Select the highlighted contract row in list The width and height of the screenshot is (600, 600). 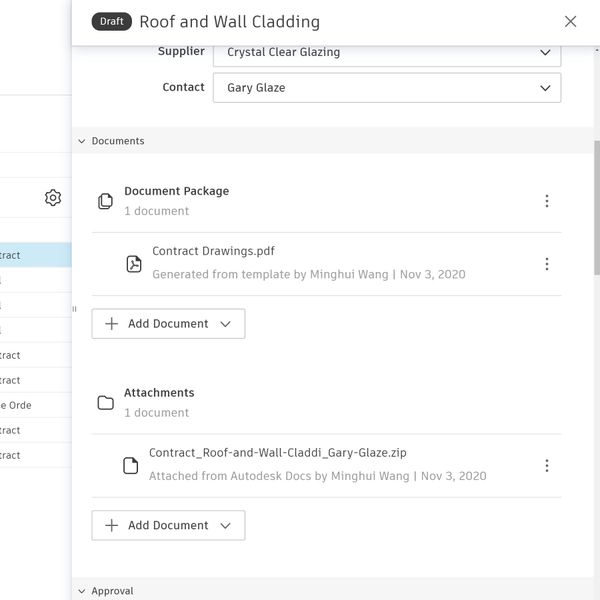[35, 255]
